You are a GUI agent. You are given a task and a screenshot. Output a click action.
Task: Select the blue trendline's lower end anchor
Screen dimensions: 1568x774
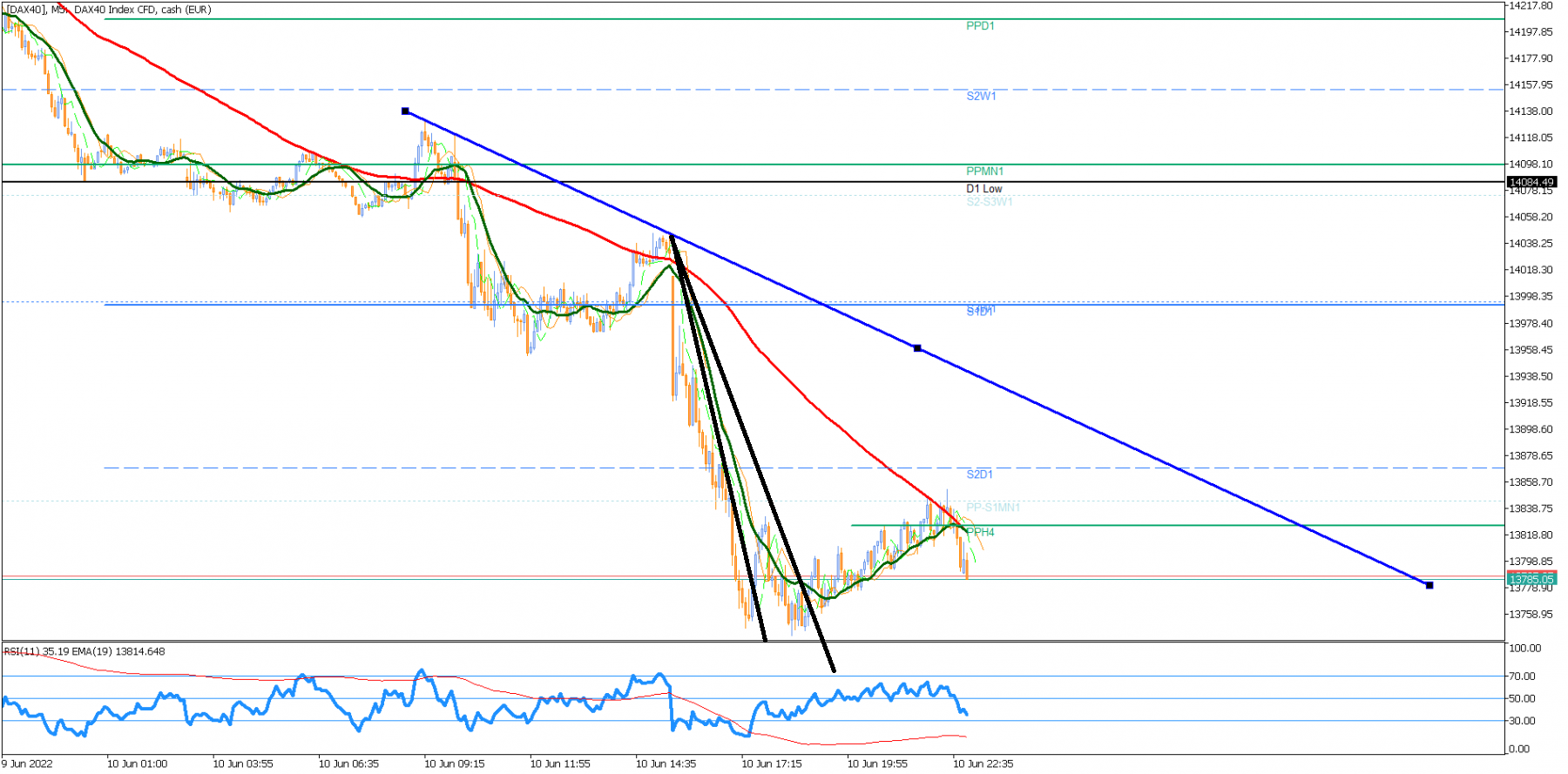tap(1429, 585)
